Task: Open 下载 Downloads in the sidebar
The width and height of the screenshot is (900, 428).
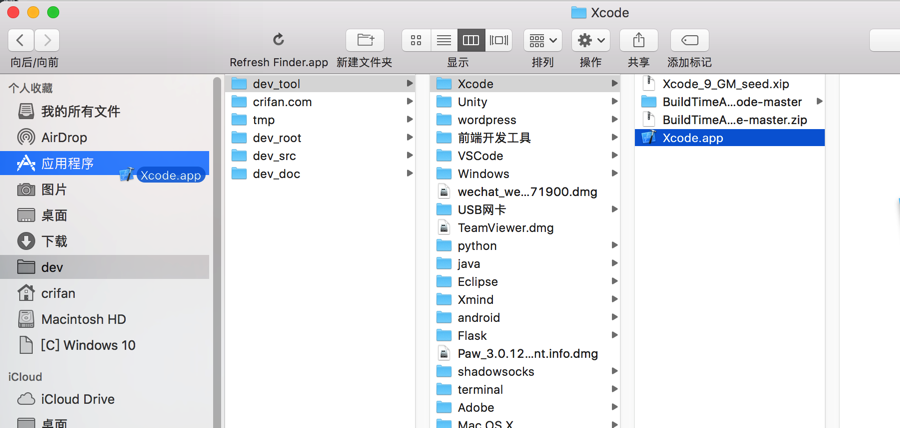Action: [x=104, y=241]
